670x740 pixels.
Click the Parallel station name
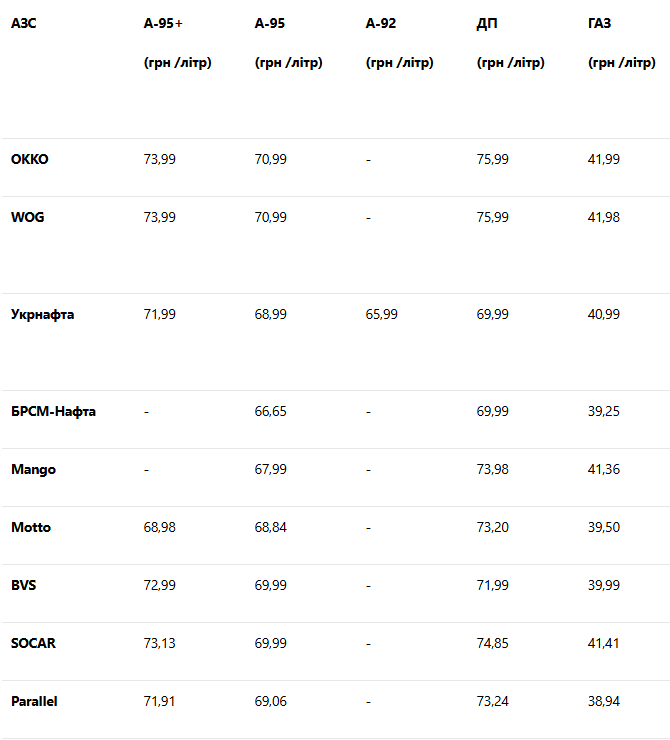[x=35, y=701]
